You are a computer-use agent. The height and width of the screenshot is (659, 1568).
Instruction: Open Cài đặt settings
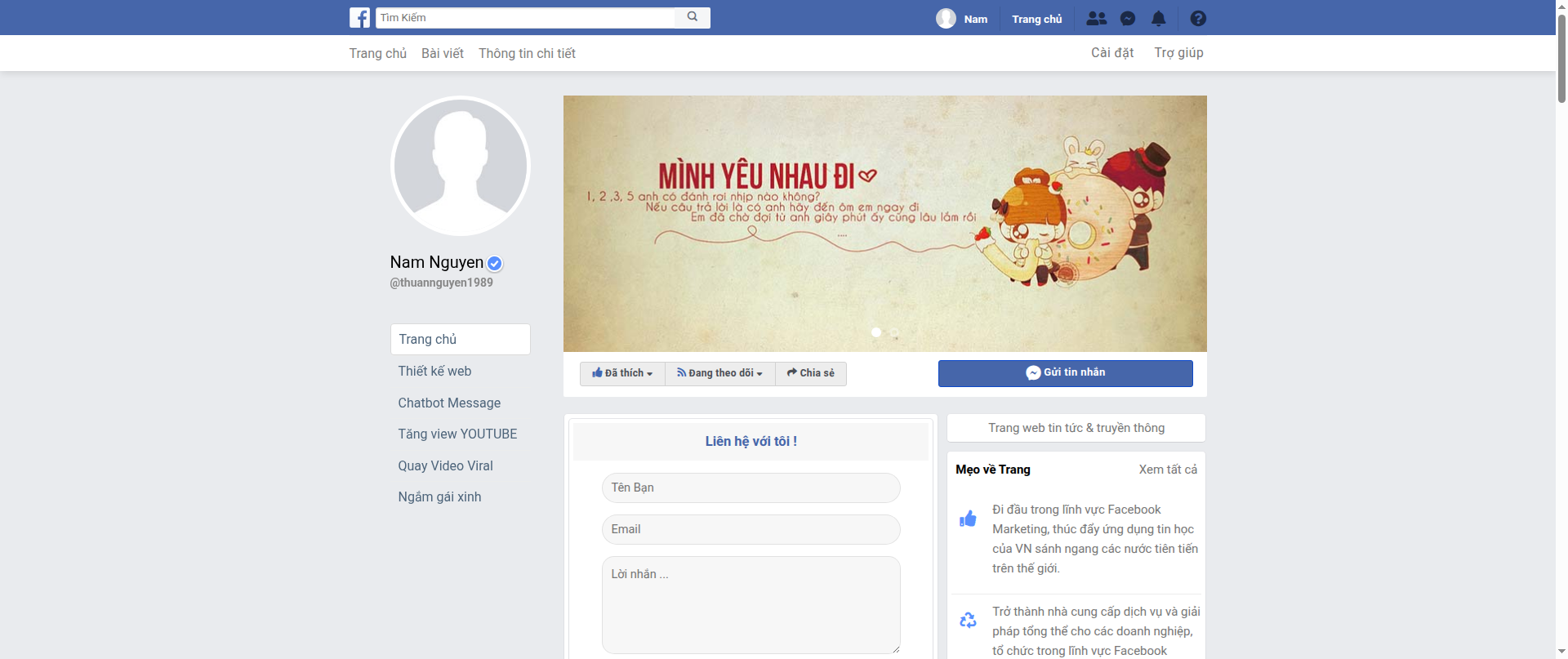pos(1112,52)
